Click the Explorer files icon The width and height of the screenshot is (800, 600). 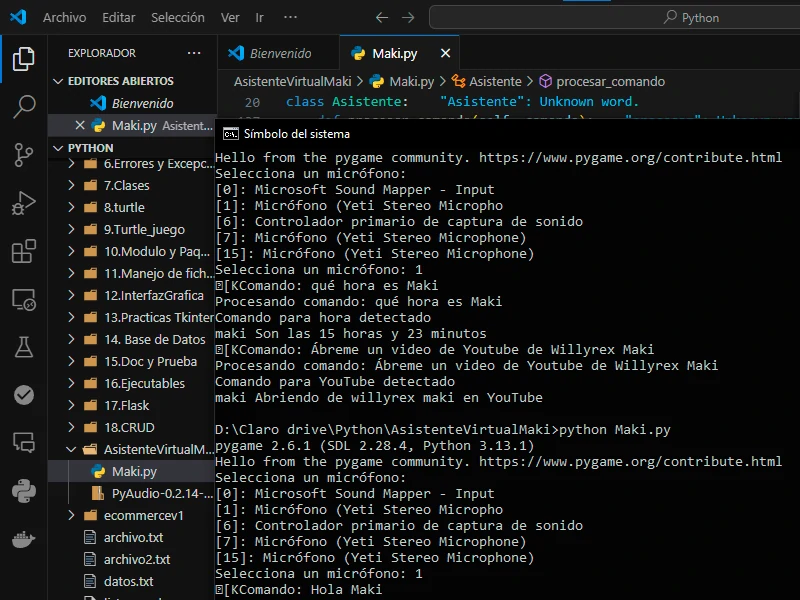click(24, 59)
